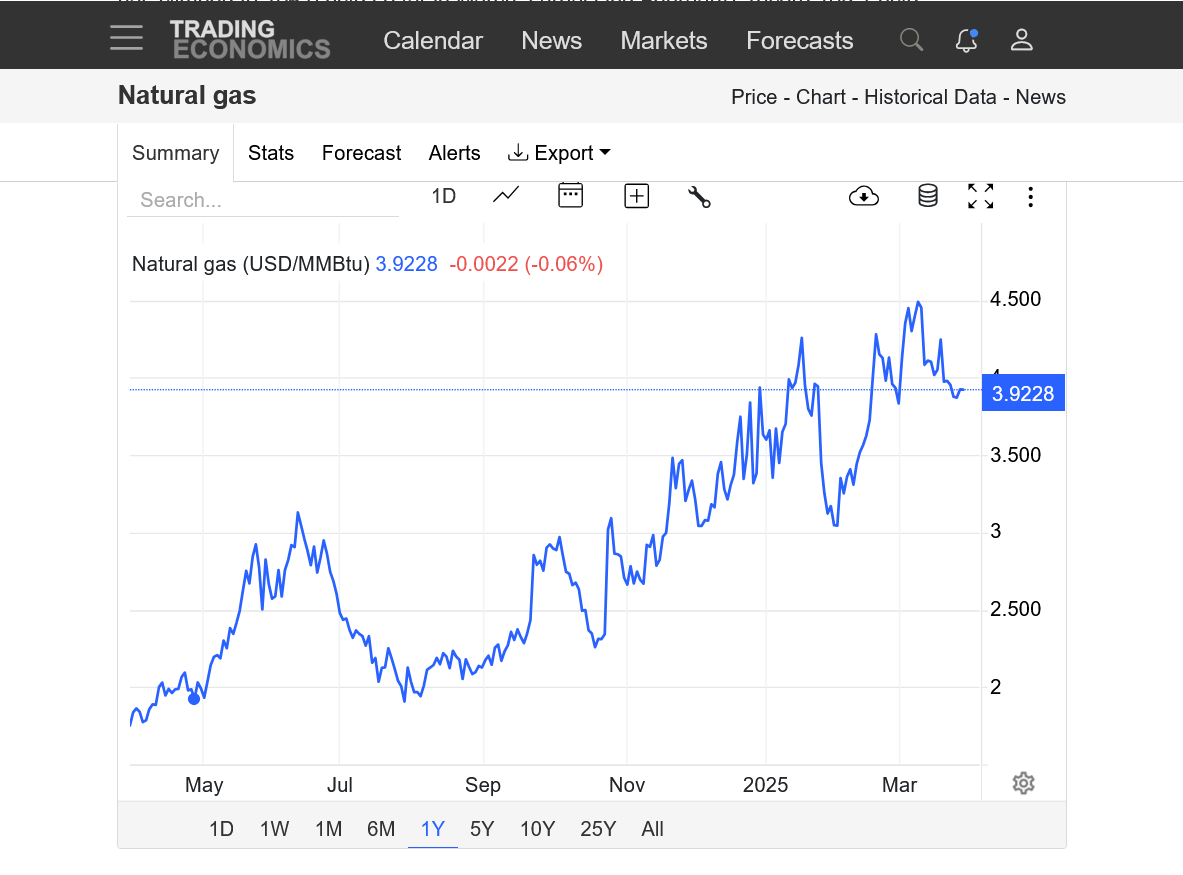Viewport: 1183px width, 875px height.
Task: Click the chart Search input field
Action: 262,200
